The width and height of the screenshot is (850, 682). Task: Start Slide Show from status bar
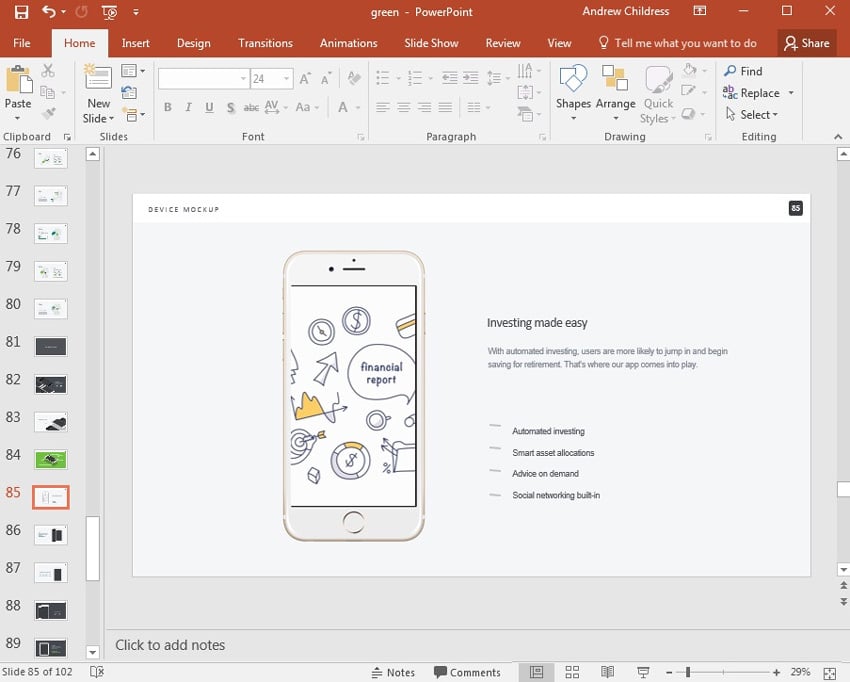click(x=644, y=672)
